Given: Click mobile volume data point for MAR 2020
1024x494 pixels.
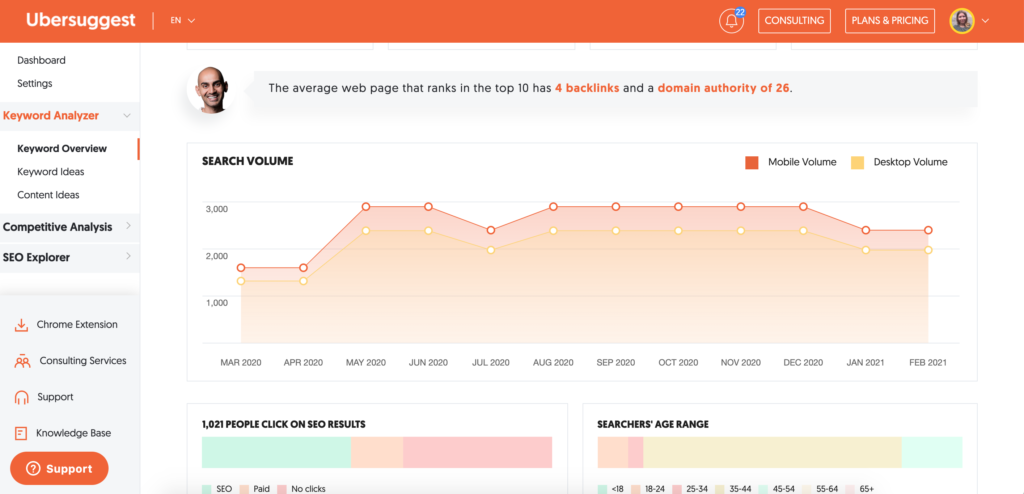Looking at the screenshot, I should (x=241, y=268).
